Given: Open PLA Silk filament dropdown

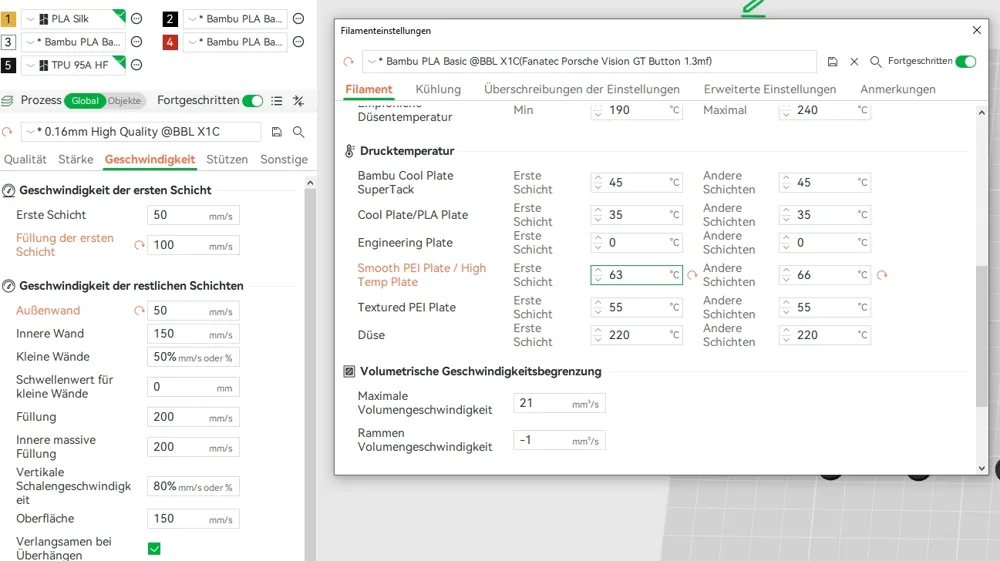Looking at the screenshot, I should pos(74,18).
